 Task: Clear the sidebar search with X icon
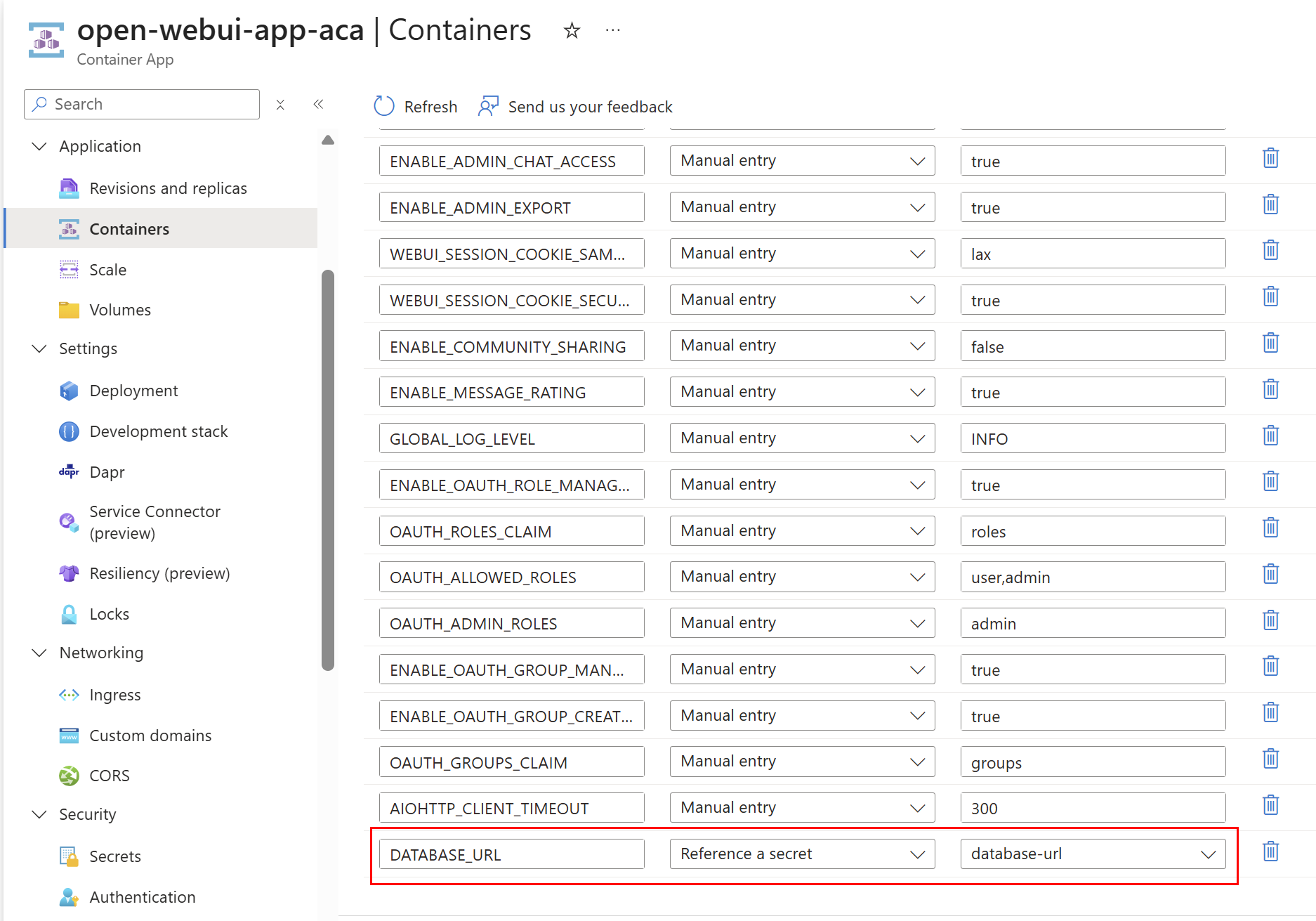[x=280, y=105]
